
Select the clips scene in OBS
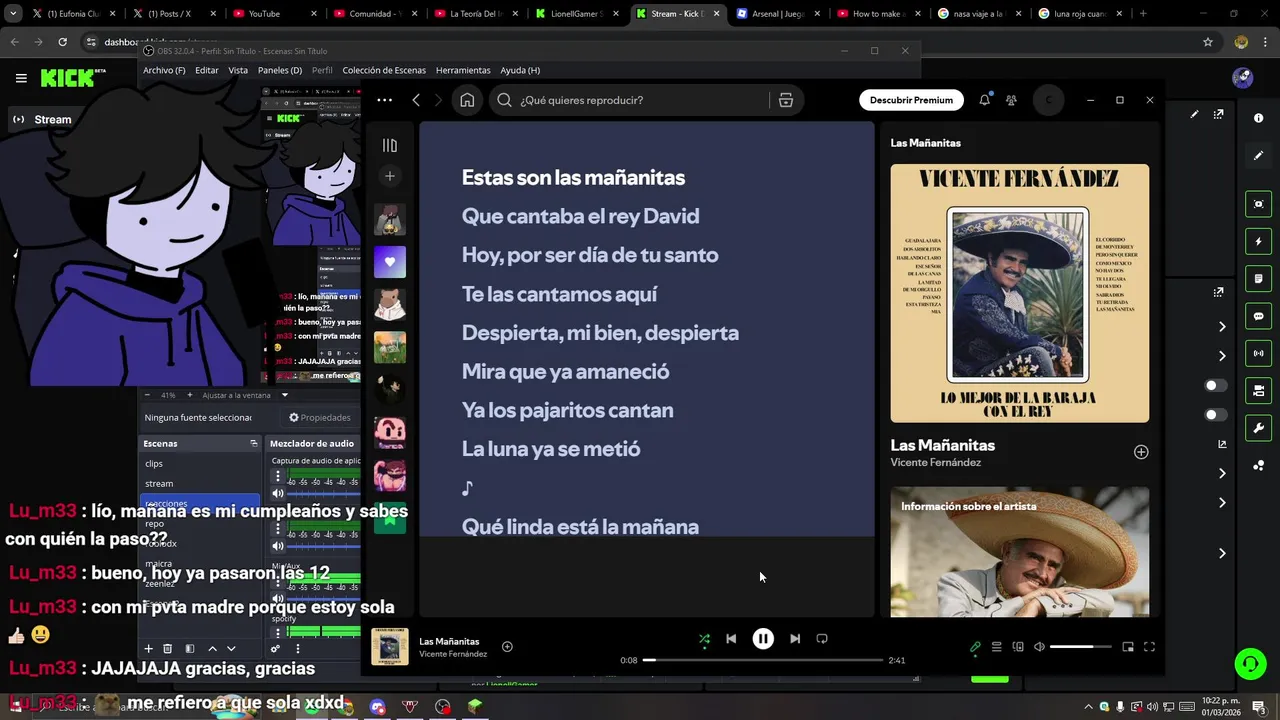200,464
